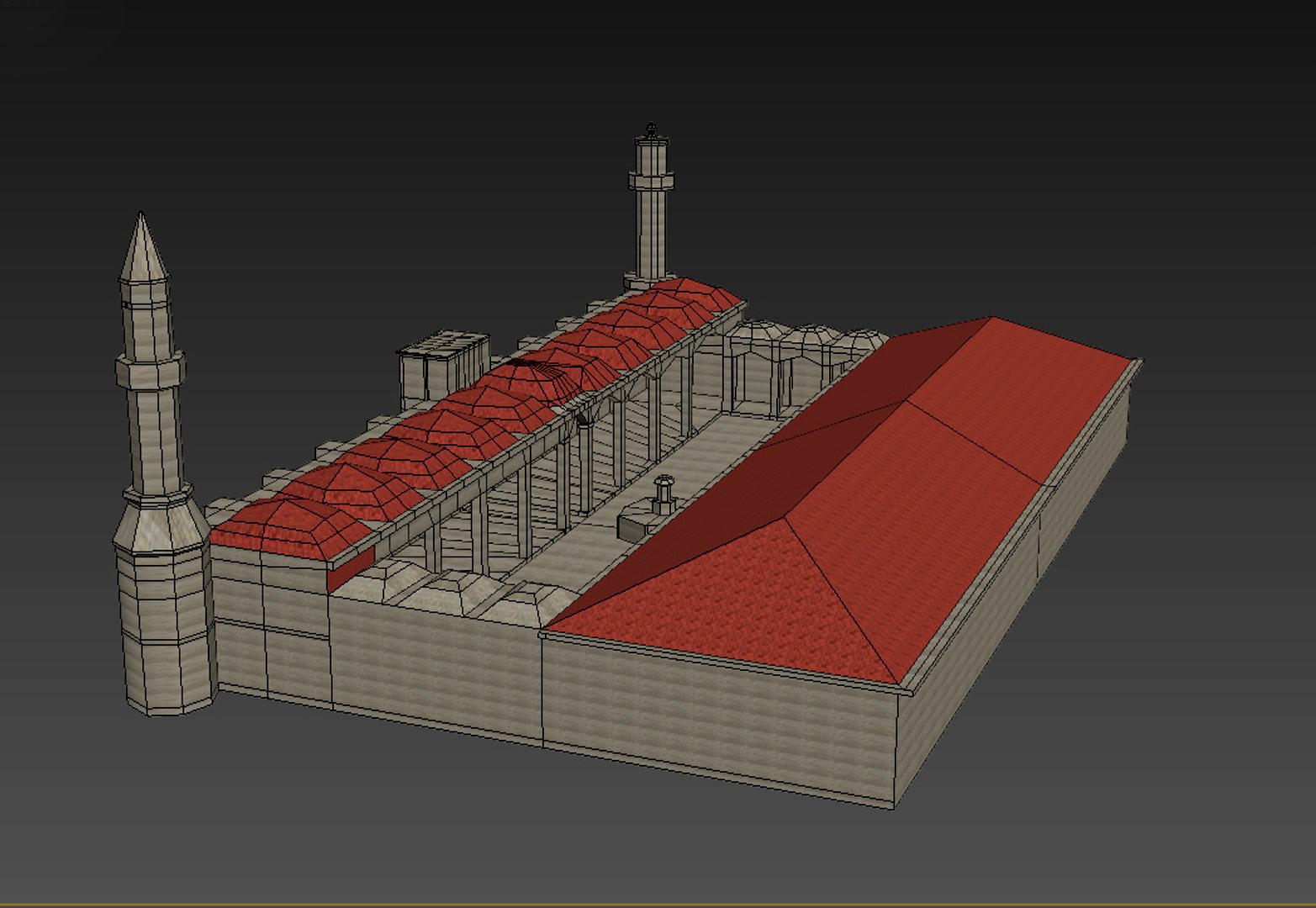
Task: Click empty viewport background to deselect
Action: (1093, 126)
